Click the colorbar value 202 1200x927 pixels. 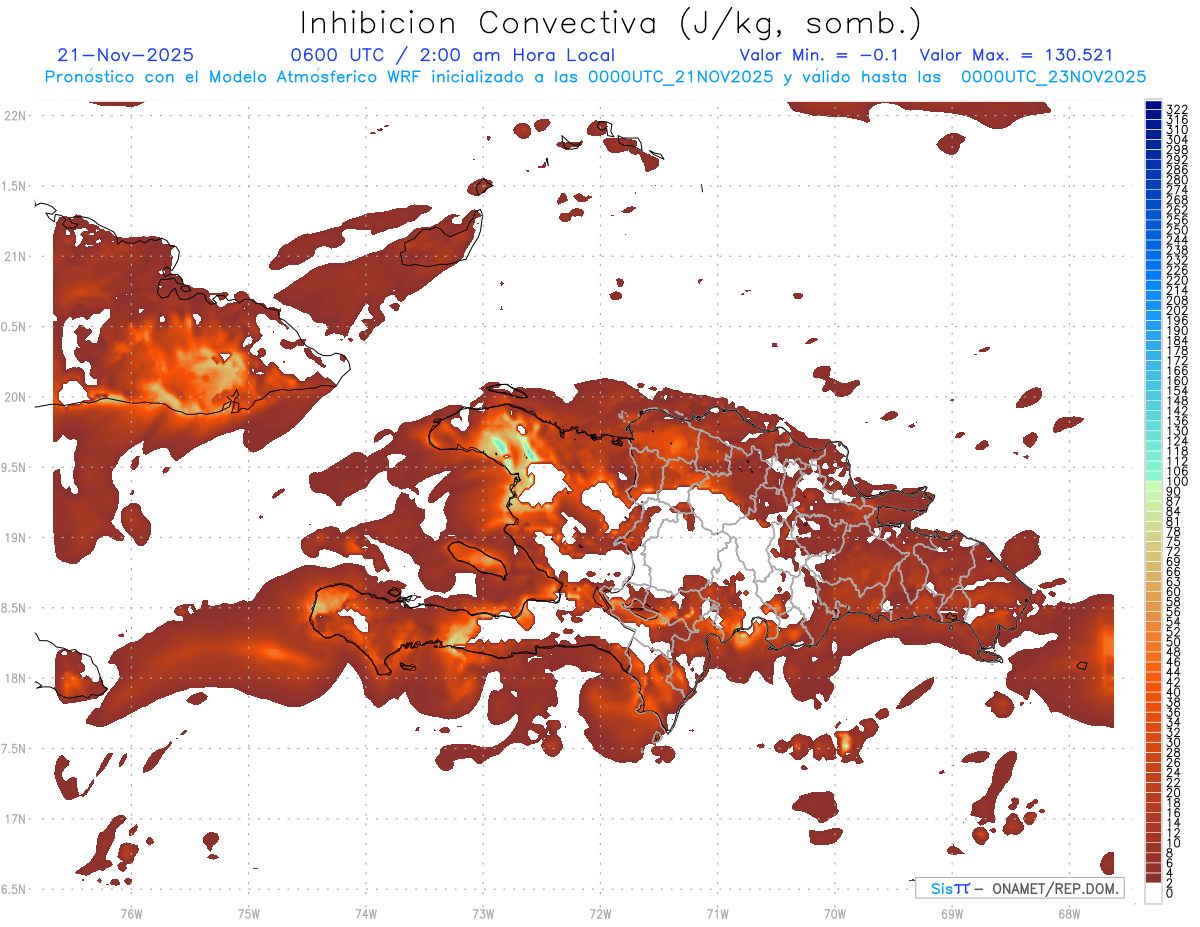coord(1177,310)
